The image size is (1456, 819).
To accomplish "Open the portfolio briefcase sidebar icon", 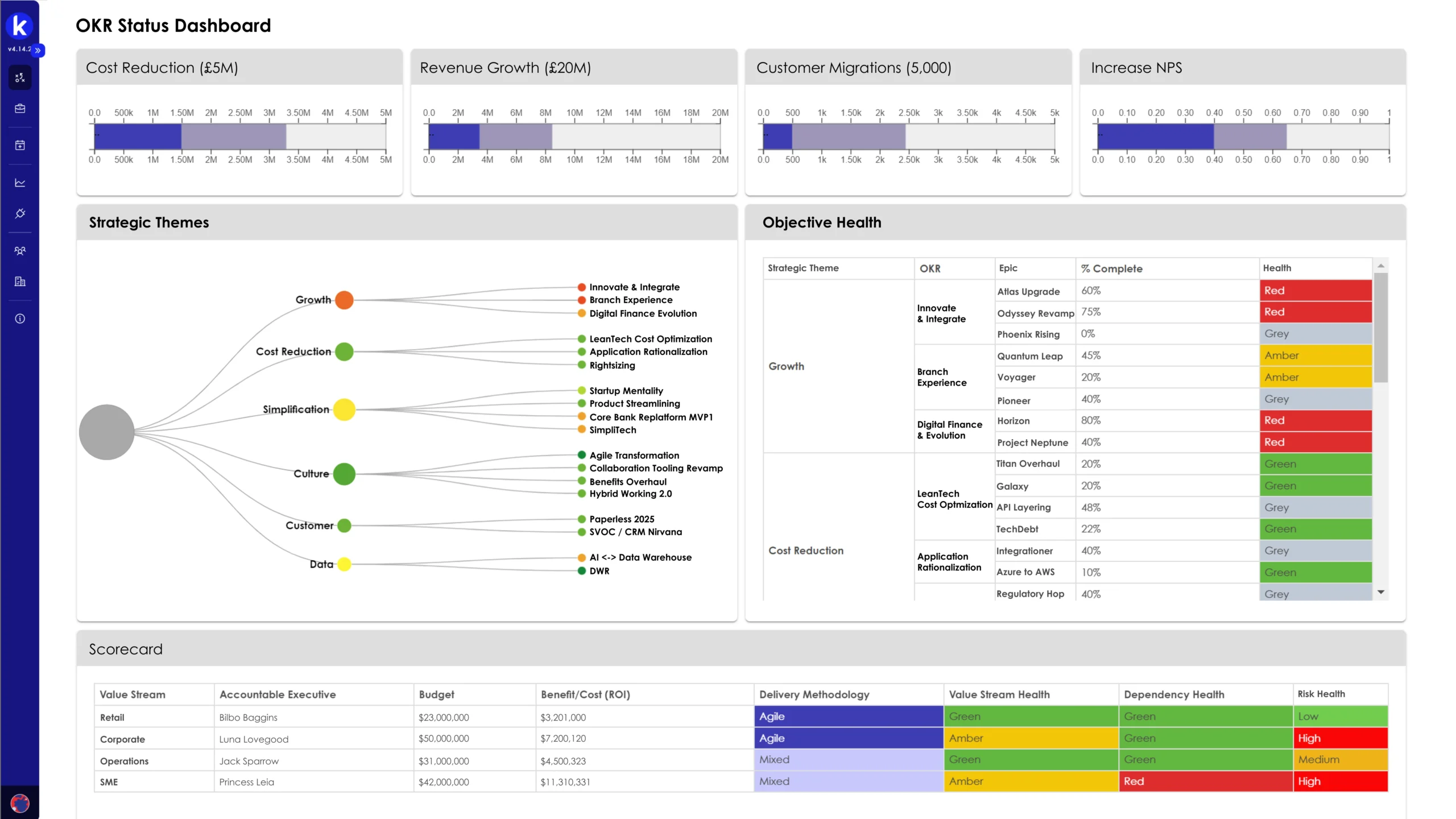I will pos(20,108).
